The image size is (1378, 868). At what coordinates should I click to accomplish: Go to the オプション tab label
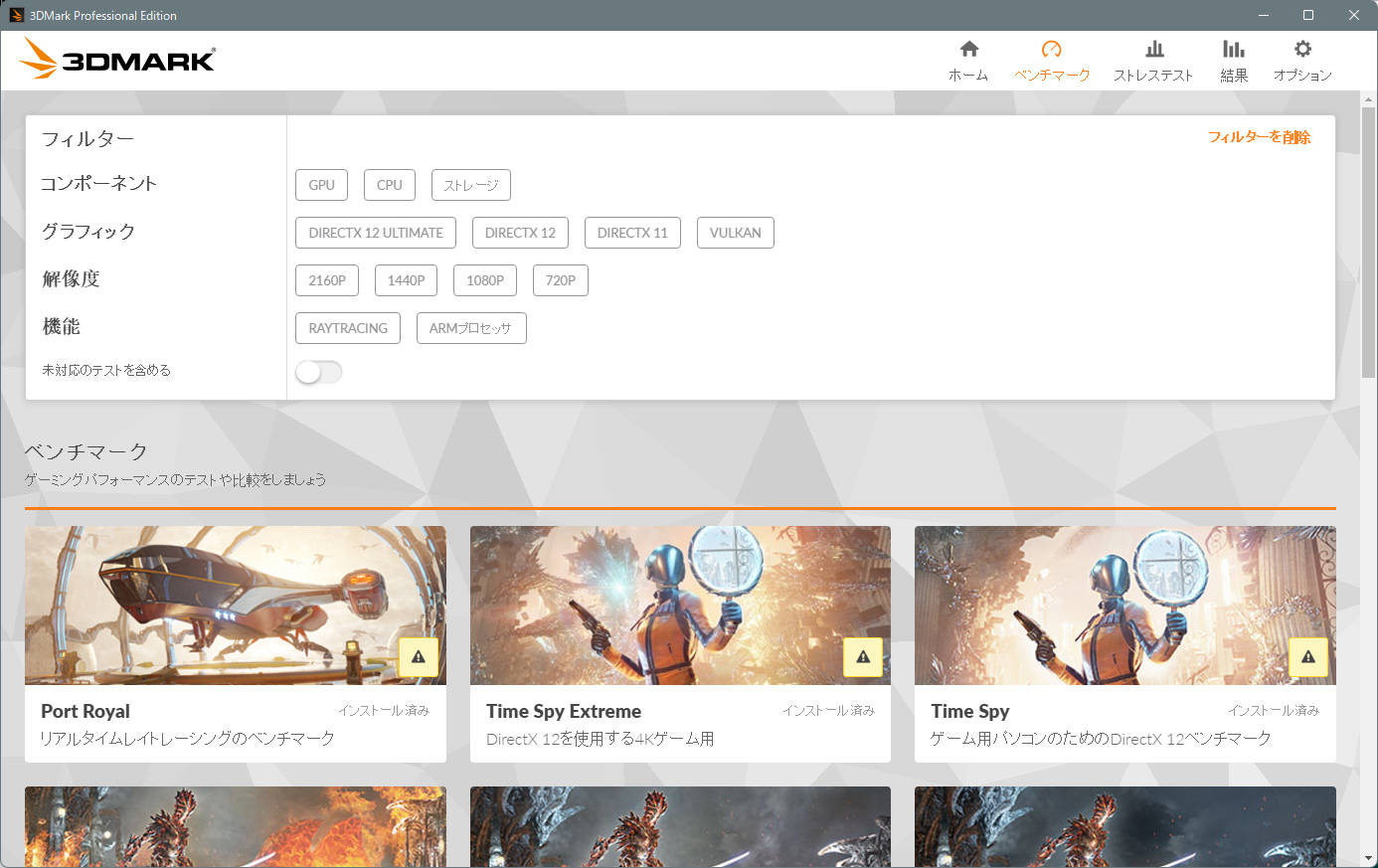pyautogui.click(x=1302, y=76)
